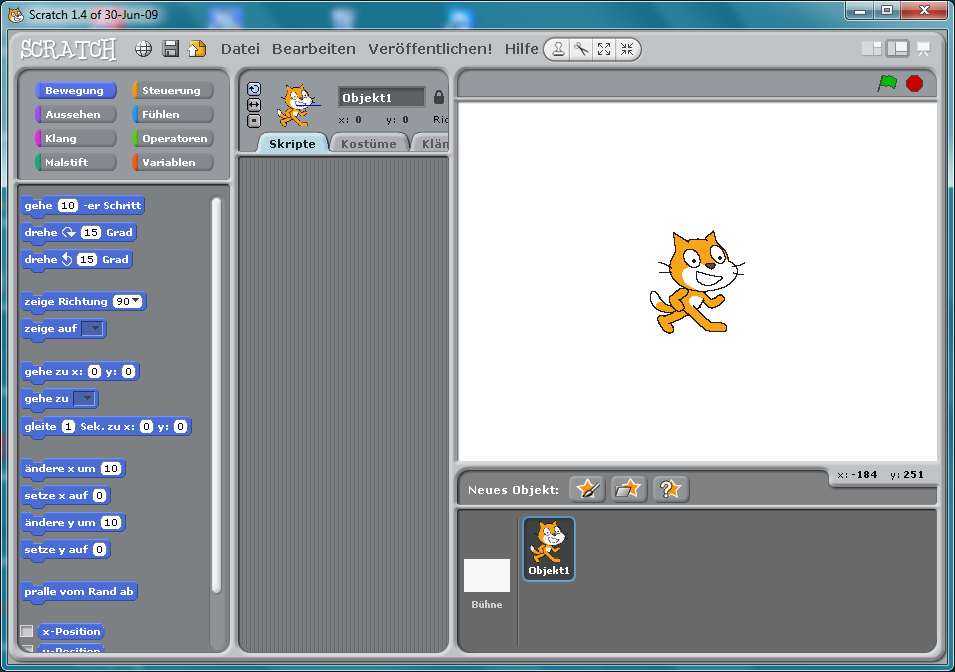955x672 pixels.
Task: Click the floppy disk save icon
Action: tap(171, 49)
